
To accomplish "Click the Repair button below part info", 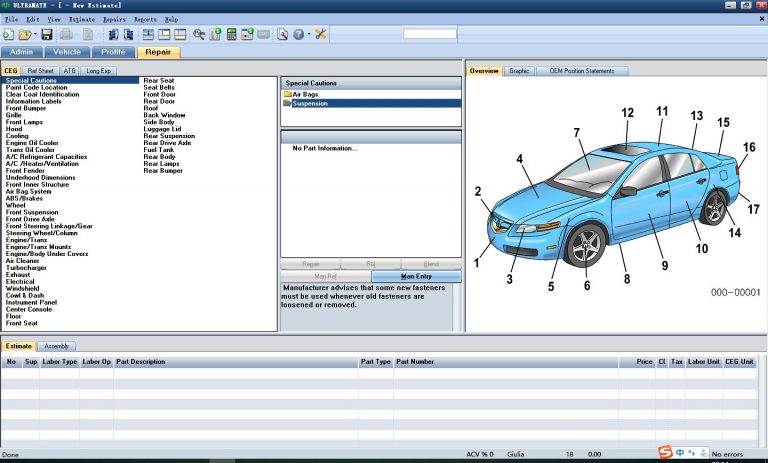I will click(311, 264).
